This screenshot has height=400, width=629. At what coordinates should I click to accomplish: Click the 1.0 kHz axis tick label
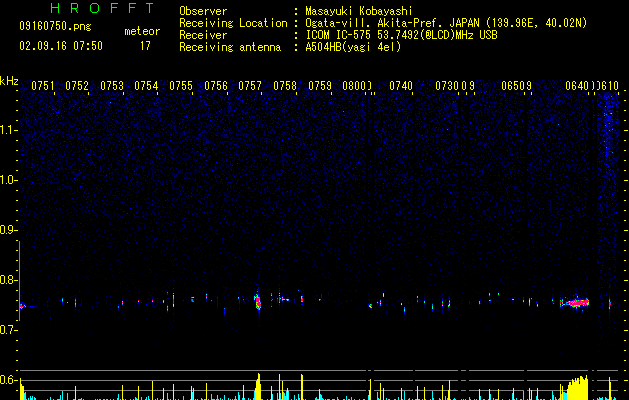coord(8,180)
